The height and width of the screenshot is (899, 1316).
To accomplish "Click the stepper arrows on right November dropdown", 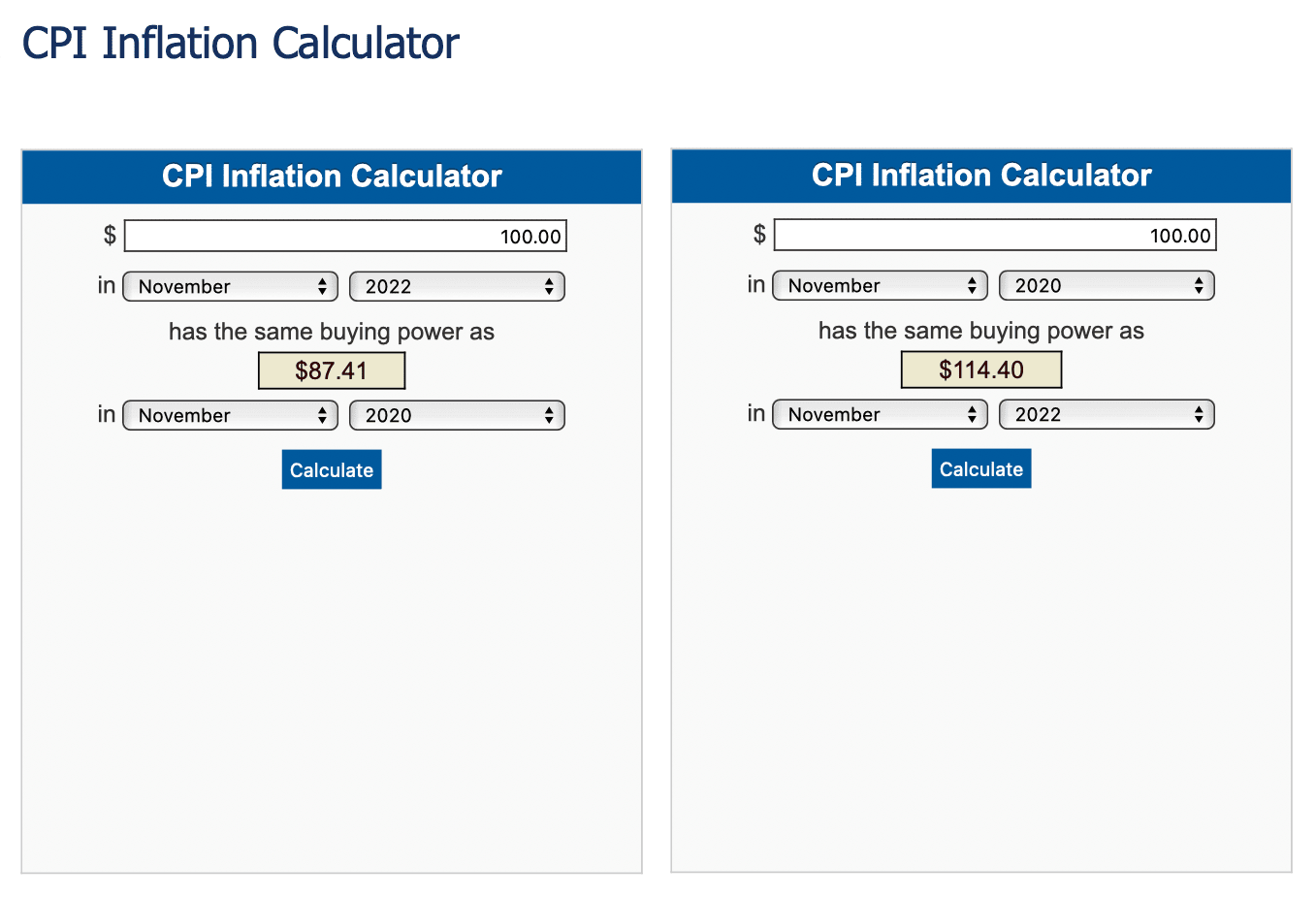I will 974,285.
